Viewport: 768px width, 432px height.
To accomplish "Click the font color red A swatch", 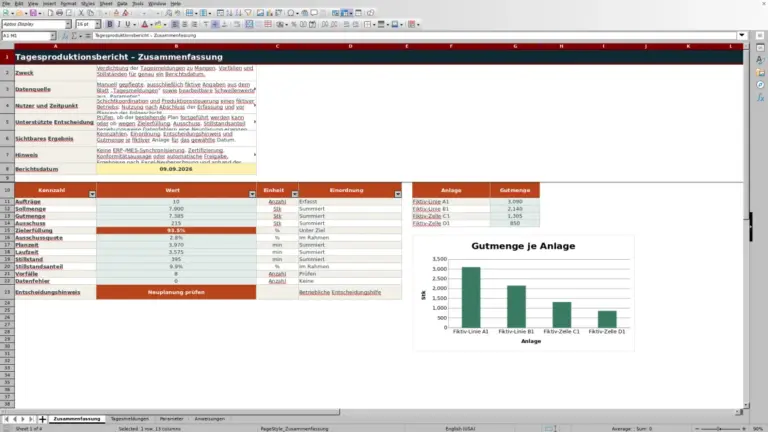I will click(x=144, y=24).
